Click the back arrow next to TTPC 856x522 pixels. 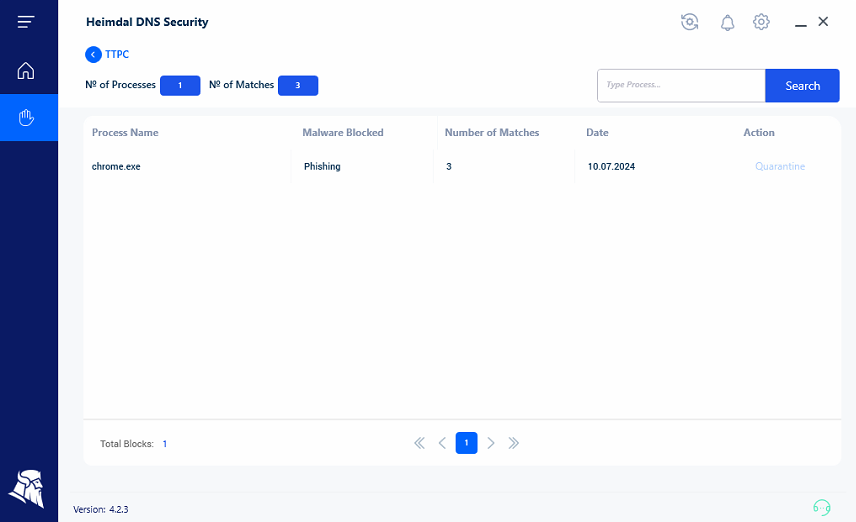[x=93, y=54]
